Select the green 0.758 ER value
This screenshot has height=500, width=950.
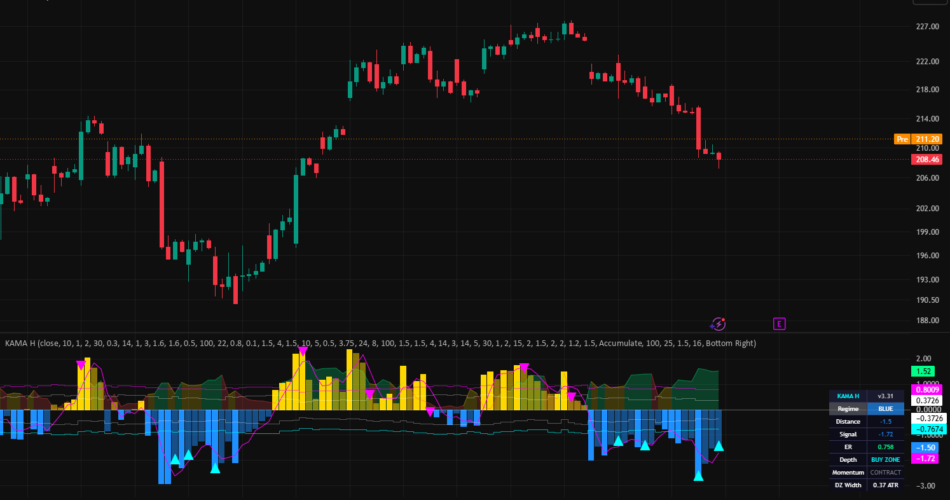point(885,447)
